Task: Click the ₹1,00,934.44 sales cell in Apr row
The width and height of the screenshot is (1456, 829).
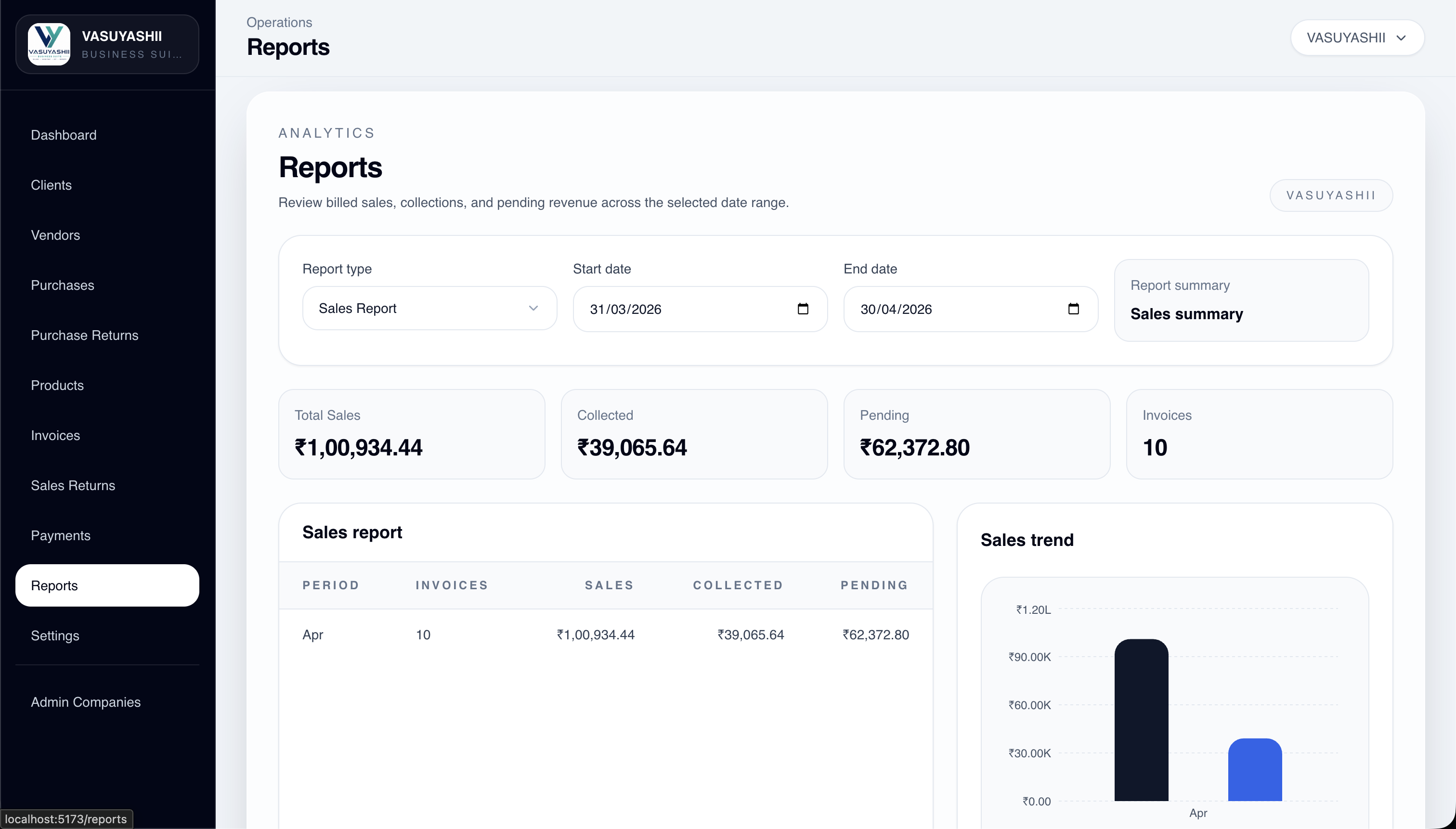Action: coord(596,635)
